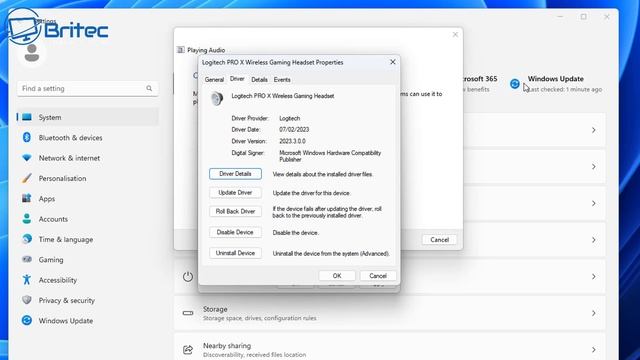Click the Windows Update text at top right
The image size is (640, 360).
point(556,79)
